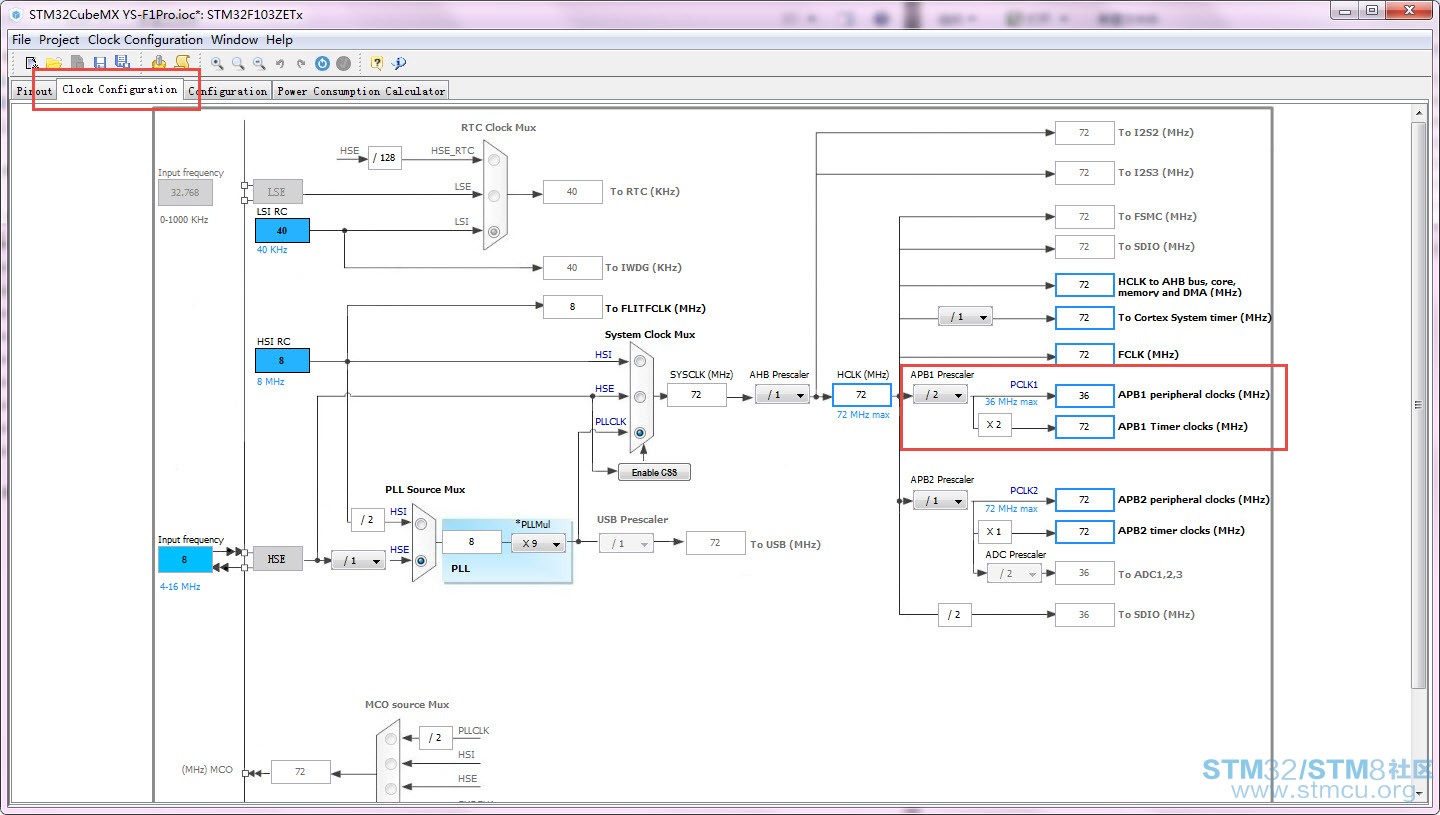Select LSE in the RTC Clock Mux
The width and height of the screenshot is (1440, 815).
tap(494, 195)
